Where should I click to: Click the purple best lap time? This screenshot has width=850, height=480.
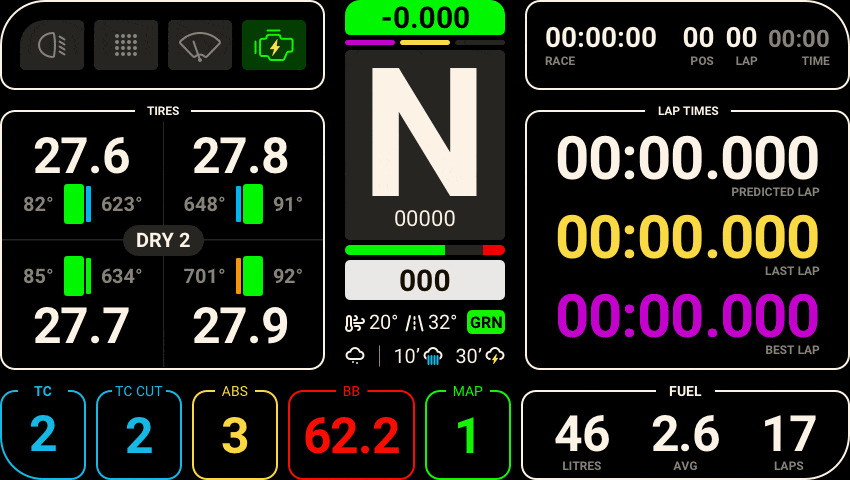click(687, 316)
